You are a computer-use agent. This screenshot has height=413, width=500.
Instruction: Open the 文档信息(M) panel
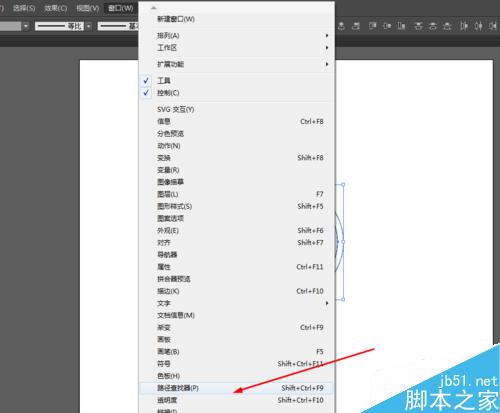(x=236, y=315)
